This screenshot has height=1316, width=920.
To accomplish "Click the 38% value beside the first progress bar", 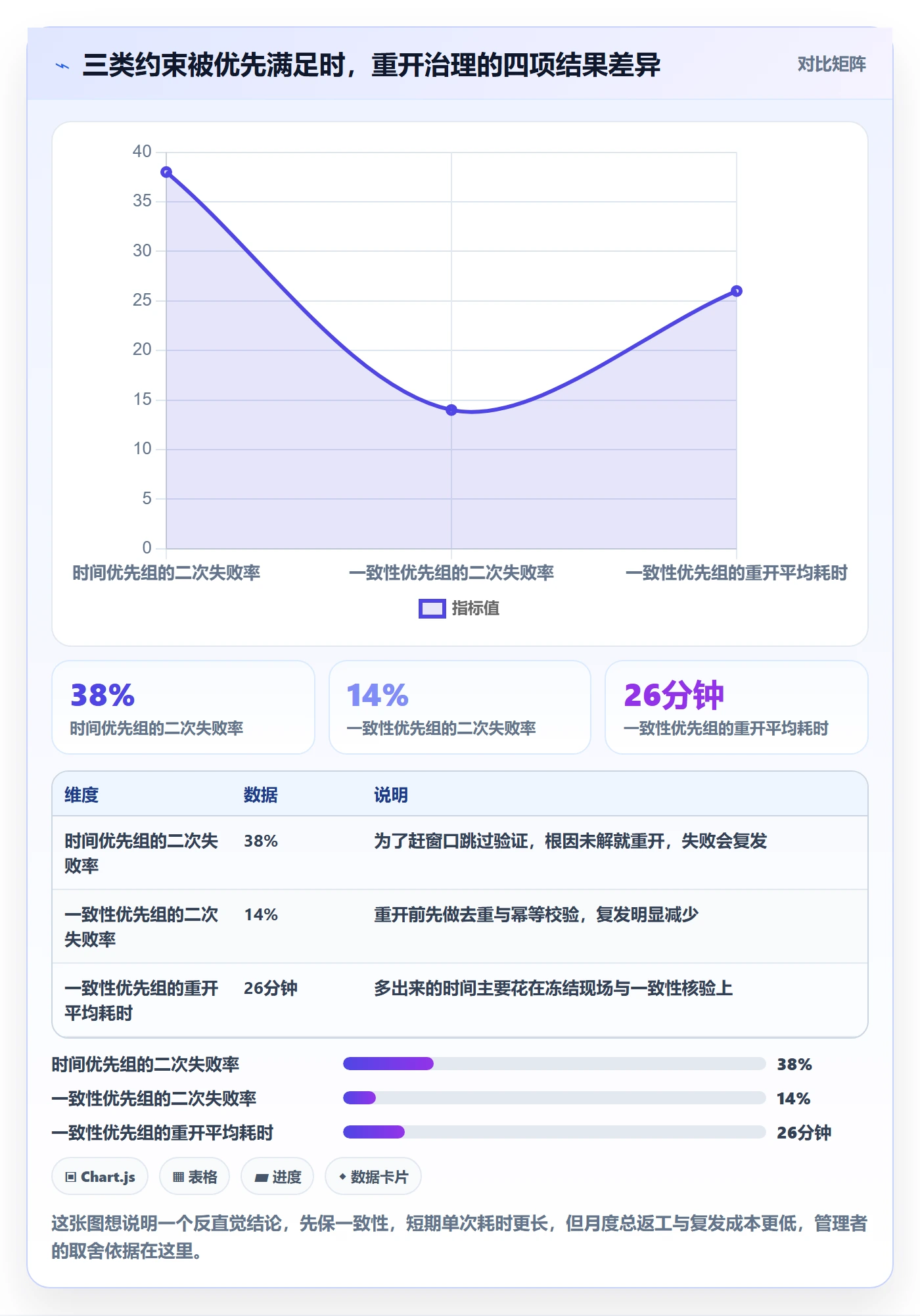I will click(x=794, y=1064).
